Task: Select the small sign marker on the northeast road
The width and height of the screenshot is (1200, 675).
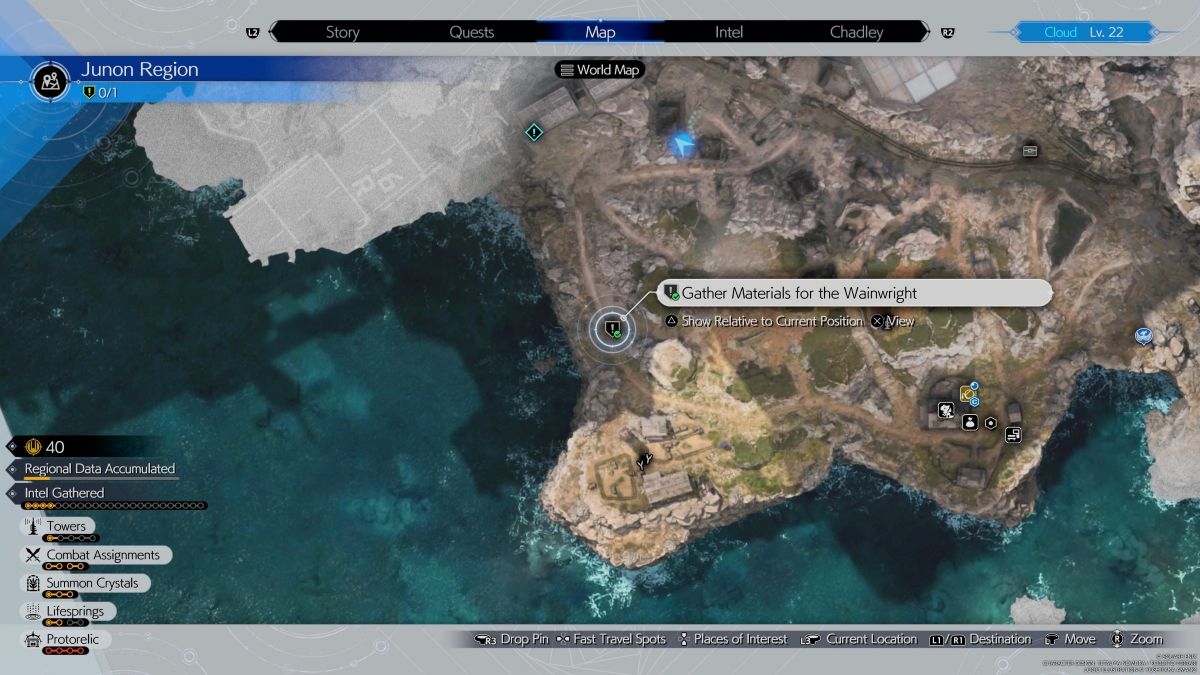Action: [x=1030, y=151]
